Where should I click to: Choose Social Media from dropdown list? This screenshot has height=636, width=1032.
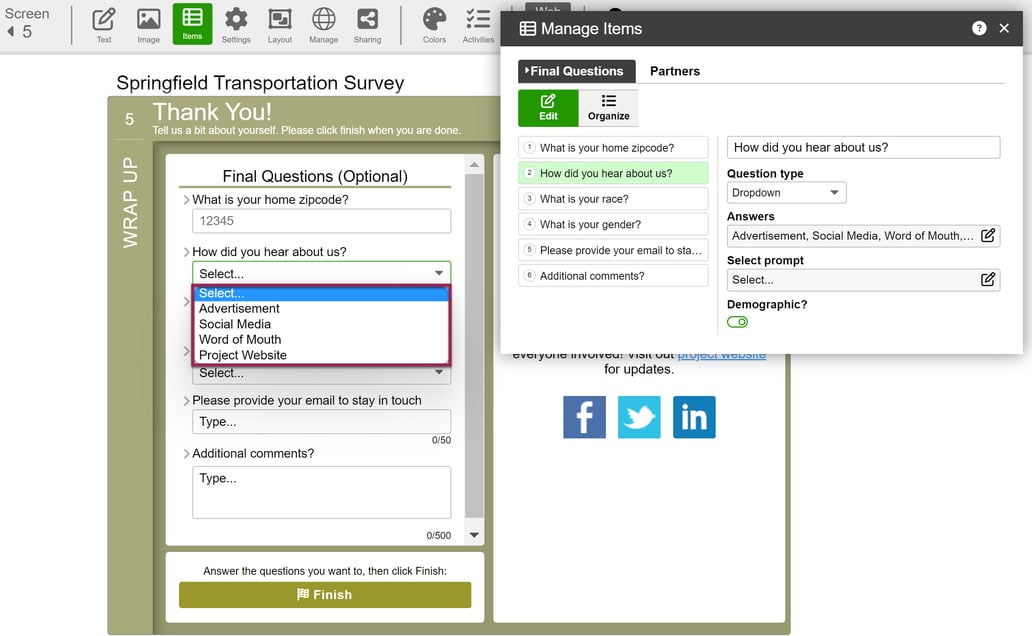tap(235, 324)
